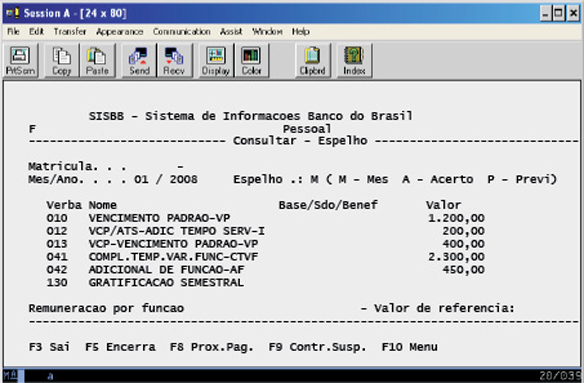584x383 pixels.
Task: Open the Display settings toolbar icon
Action: coord(216,60)
